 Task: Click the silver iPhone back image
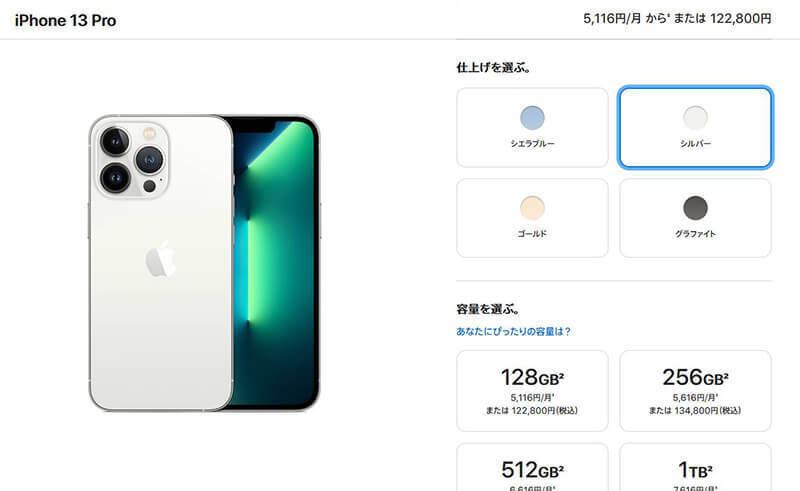tap(161, 263)
